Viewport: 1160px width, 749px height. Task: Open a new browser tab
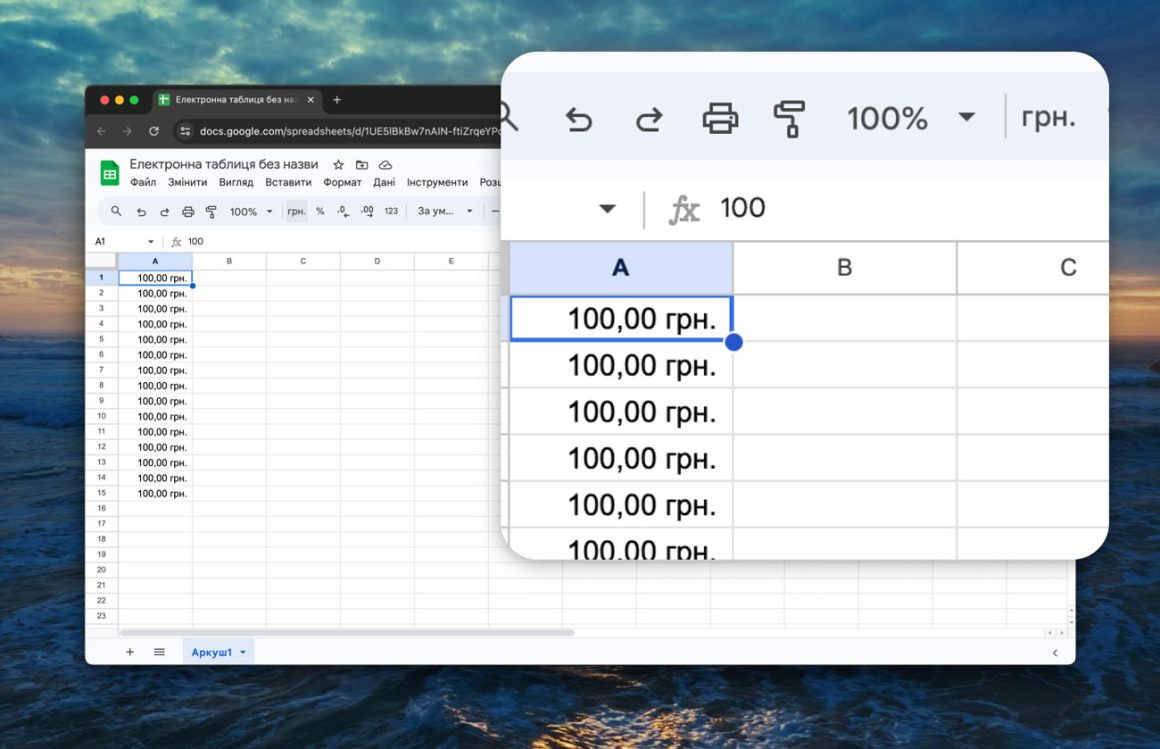coord(337,100)
